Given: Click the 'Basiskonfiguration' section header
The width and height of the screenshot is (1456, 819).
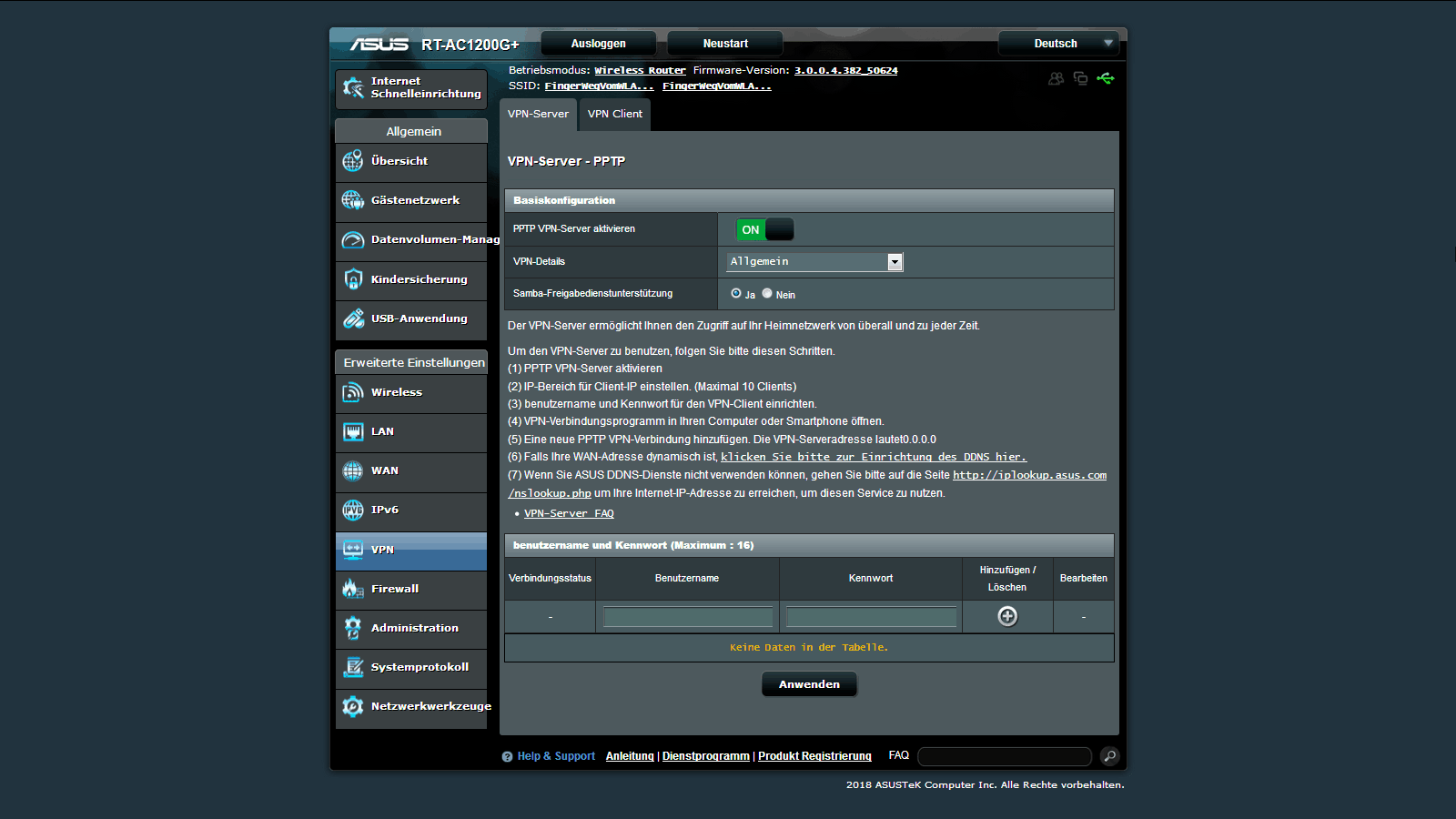Looking at the screenshot, I should coord(809,200).
